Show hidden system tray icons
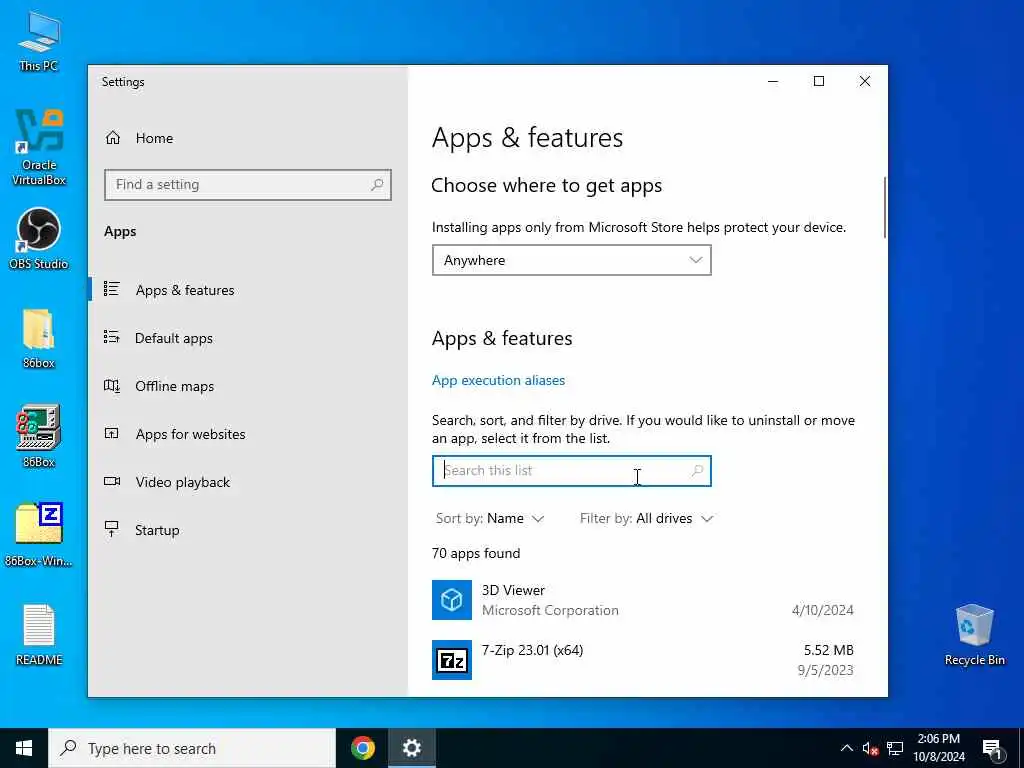 coord(846,748)
